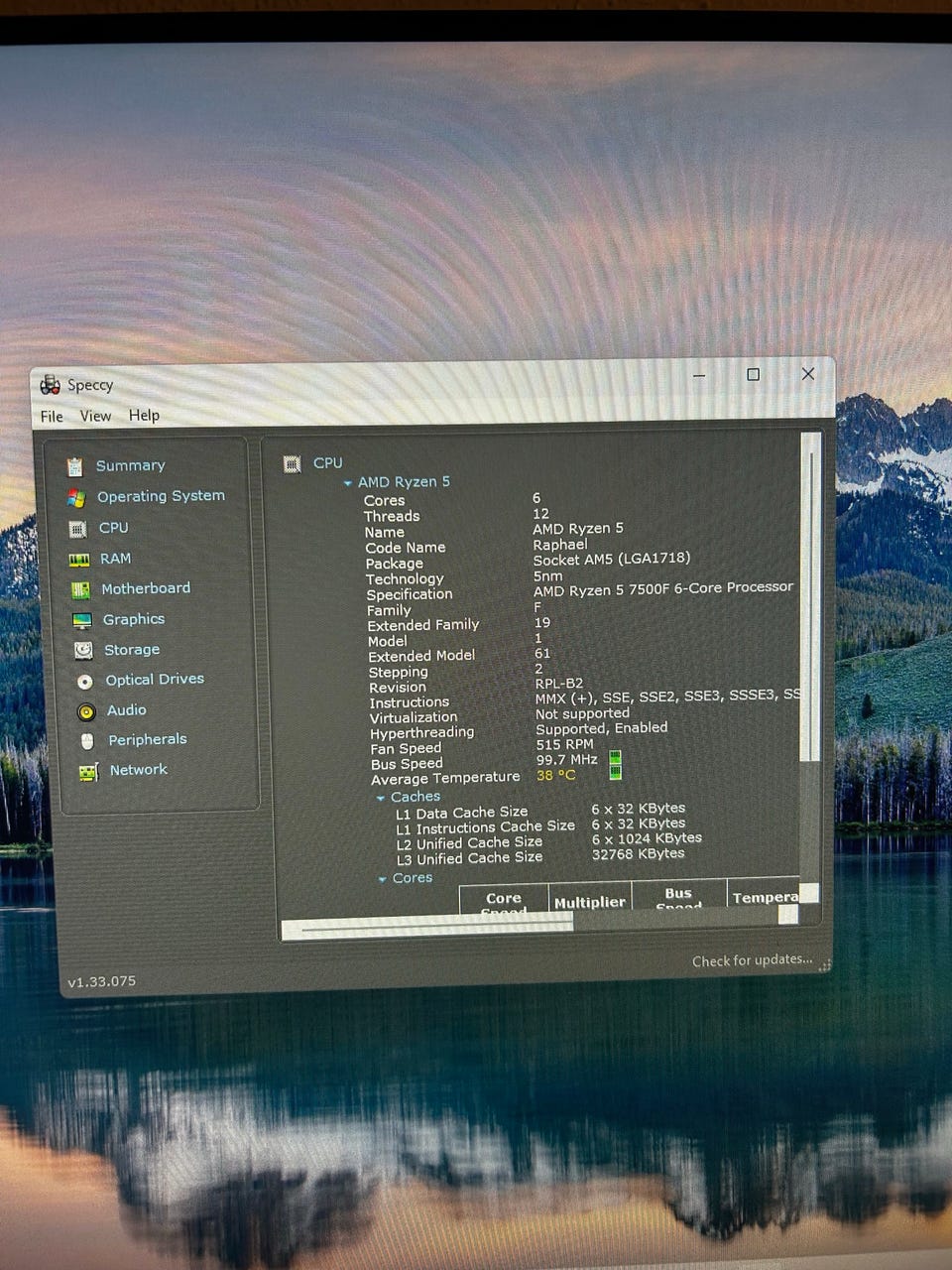
Task: Click the vertical scrollbar in CPU panel
Action: click(x=810, y=598)
